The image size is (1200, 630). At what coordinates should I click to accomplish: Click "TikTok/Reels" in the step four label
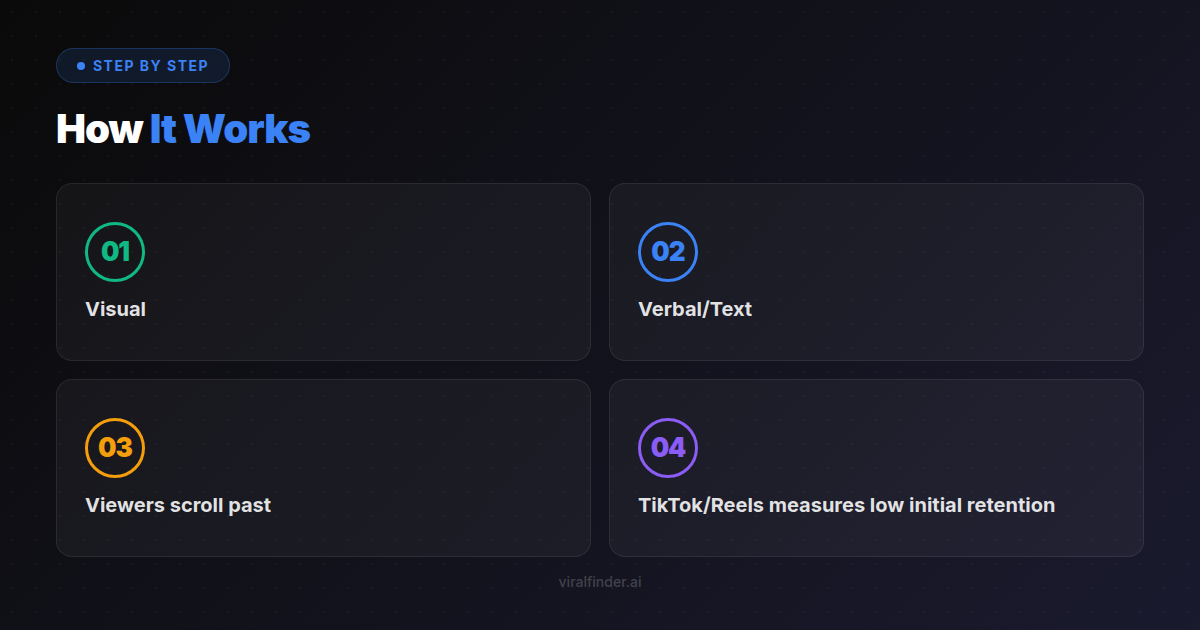click(x=696, y=505)
